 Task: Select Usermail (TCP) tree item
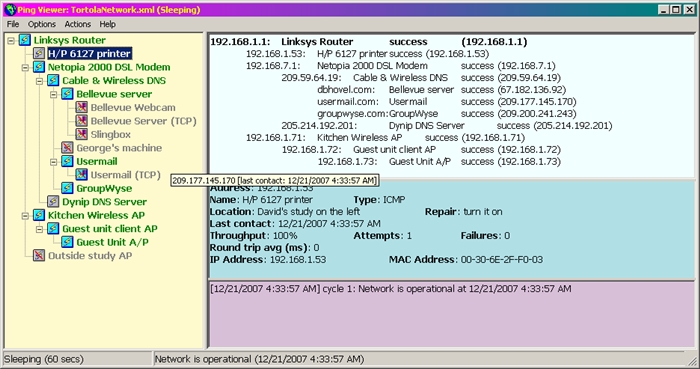[125, 174]
